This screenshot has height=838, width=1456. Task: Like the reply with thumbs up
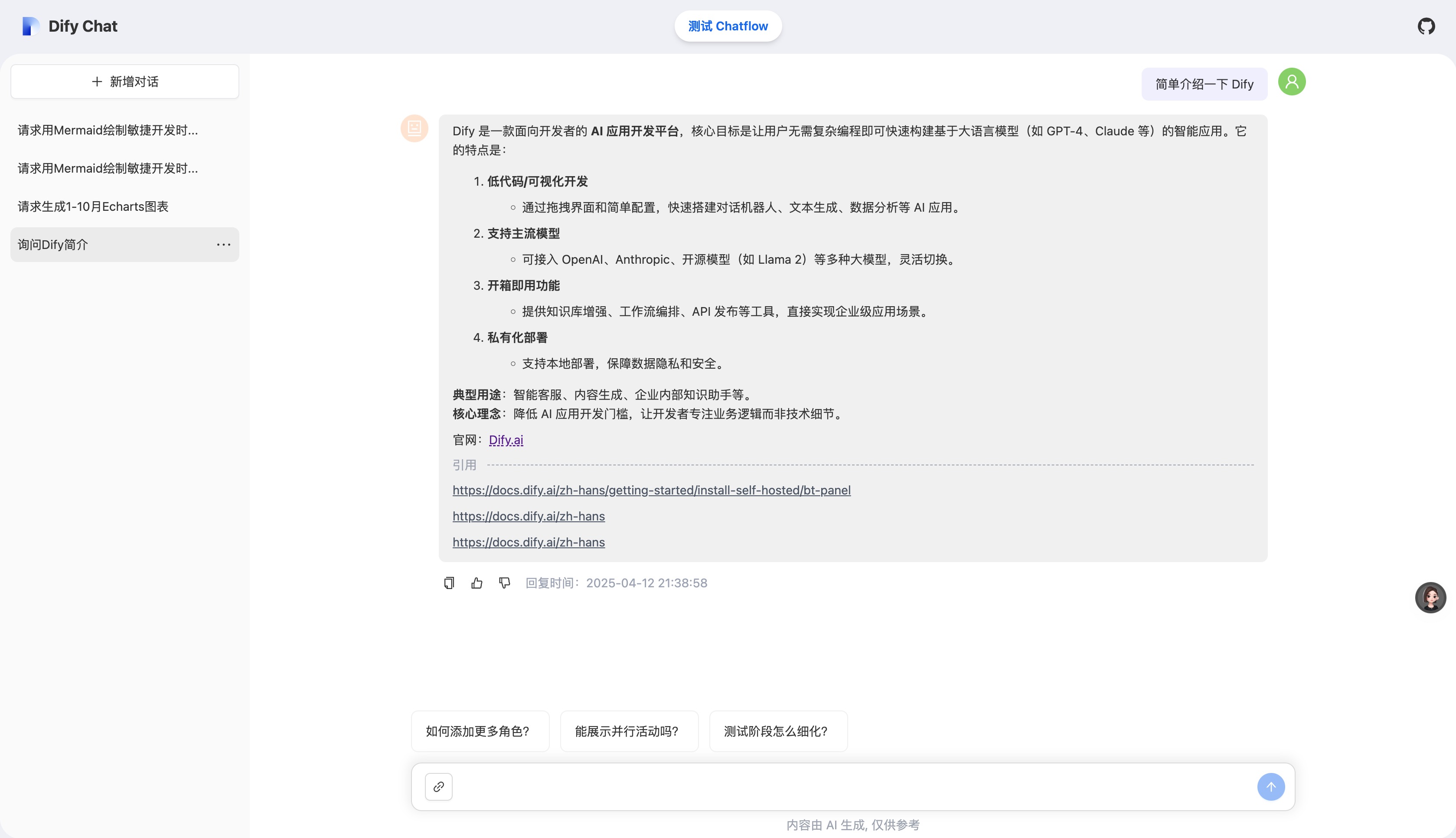(477, 583)
